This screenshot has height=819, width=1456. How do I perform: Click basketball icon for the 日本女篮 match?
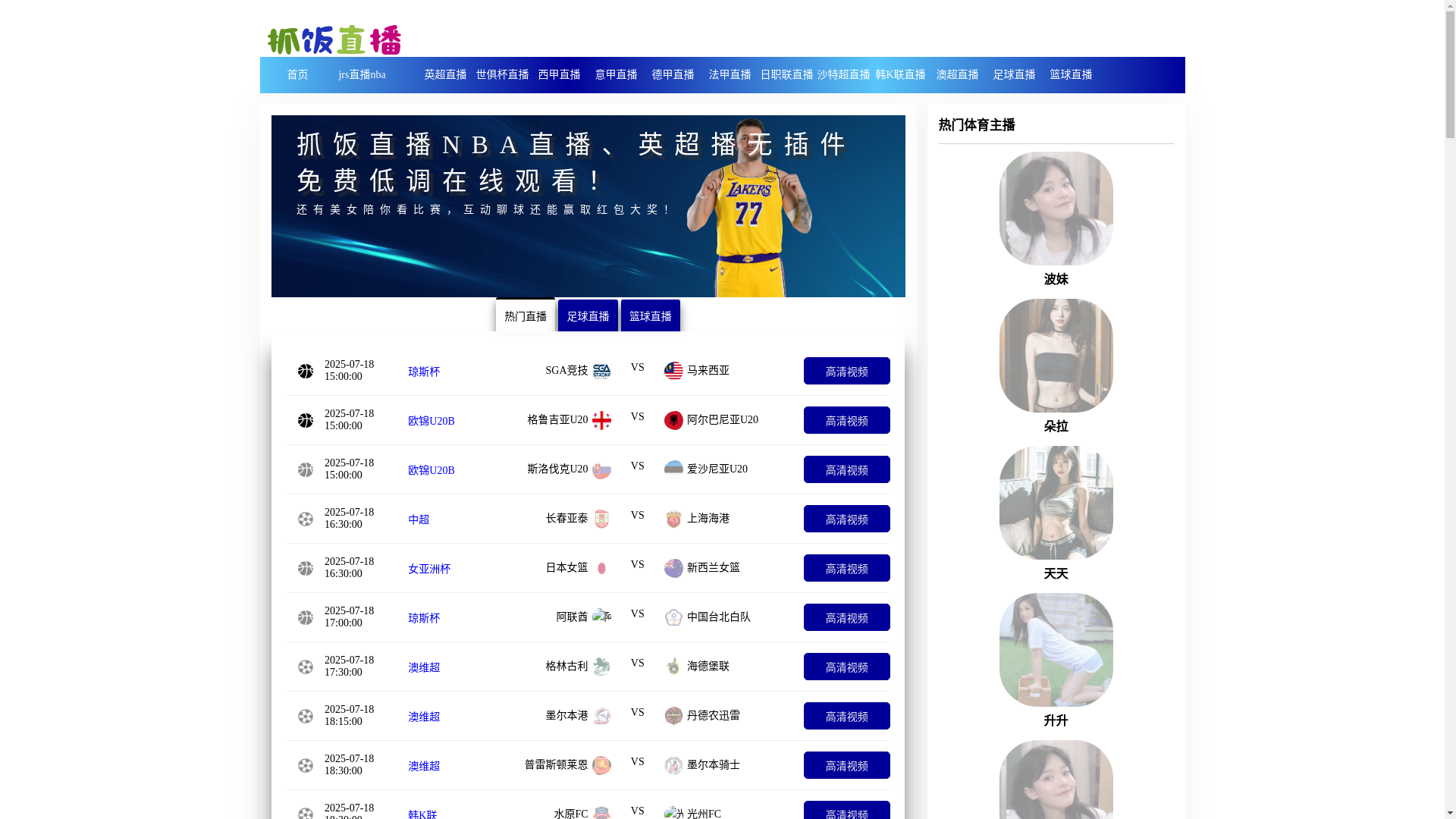point(306,568)
